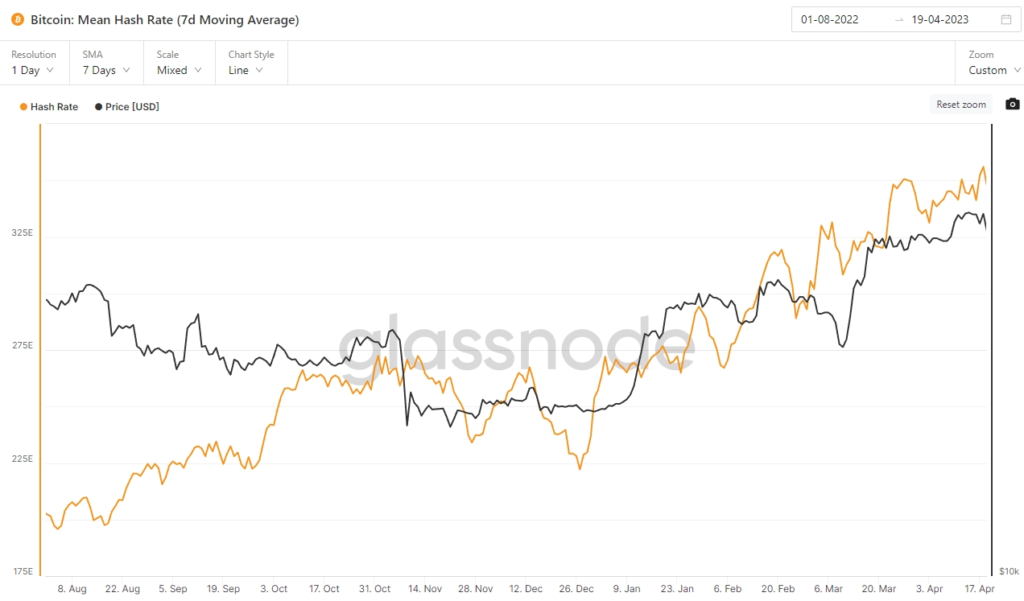Click the 26. Dec x-axis label
This screenshot has height=601, width=1024.
[x=577, y=590]
